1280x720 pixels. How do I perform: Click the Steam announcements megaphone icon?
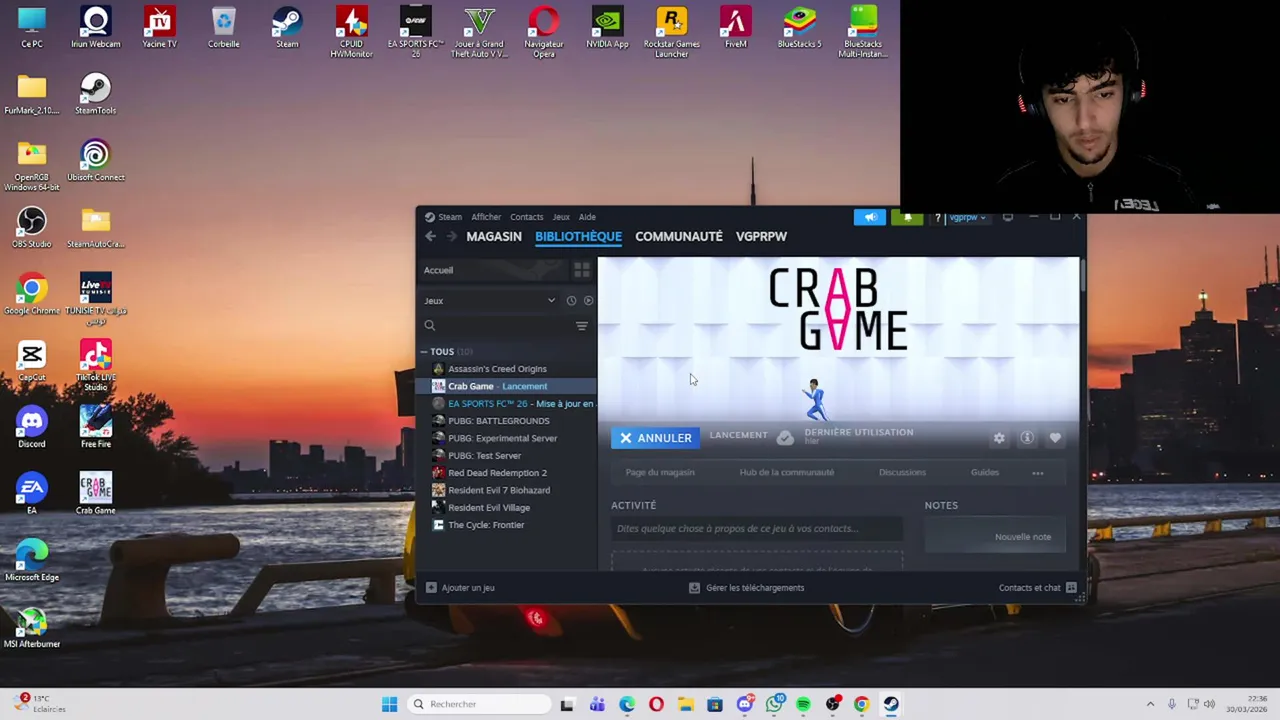click(870, 217)
